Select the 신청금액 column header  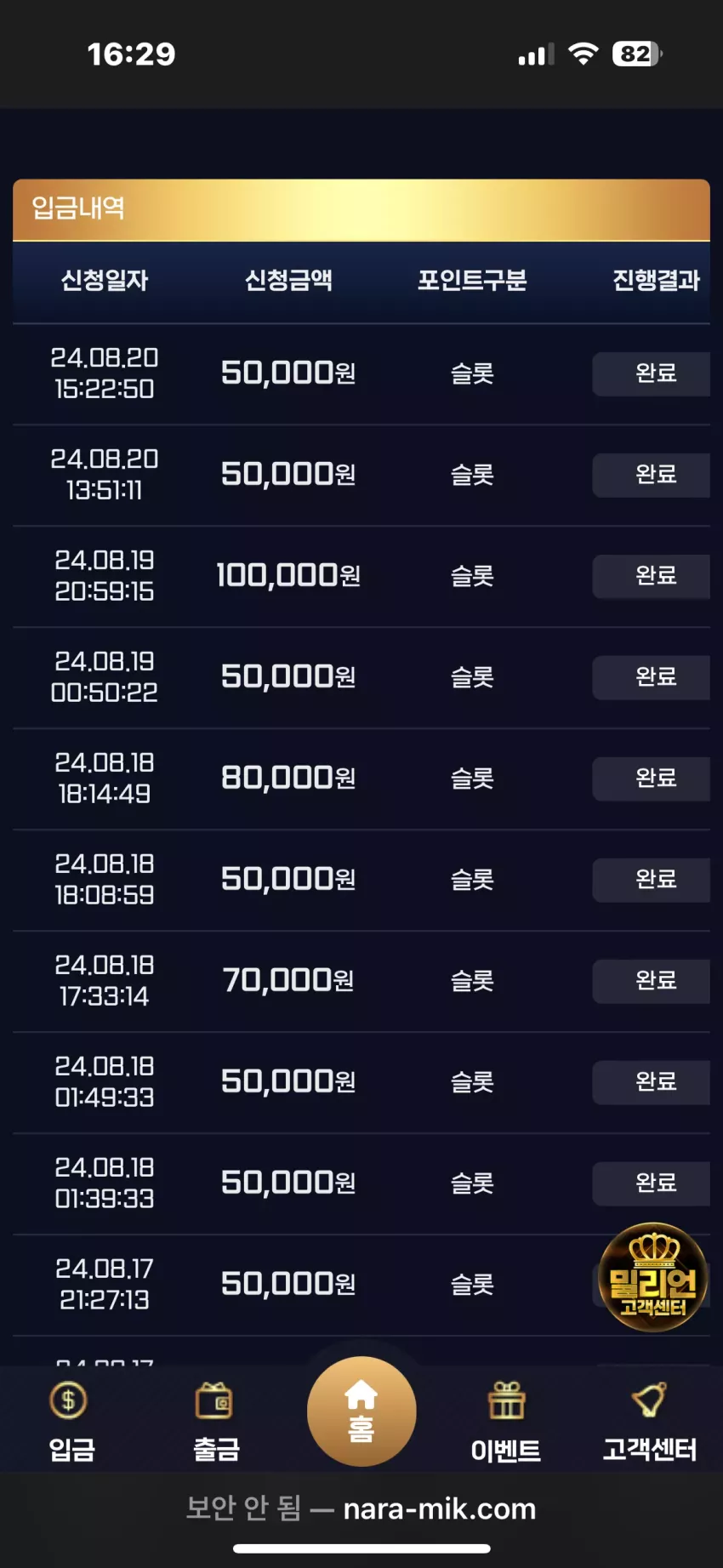click(288, 280)
